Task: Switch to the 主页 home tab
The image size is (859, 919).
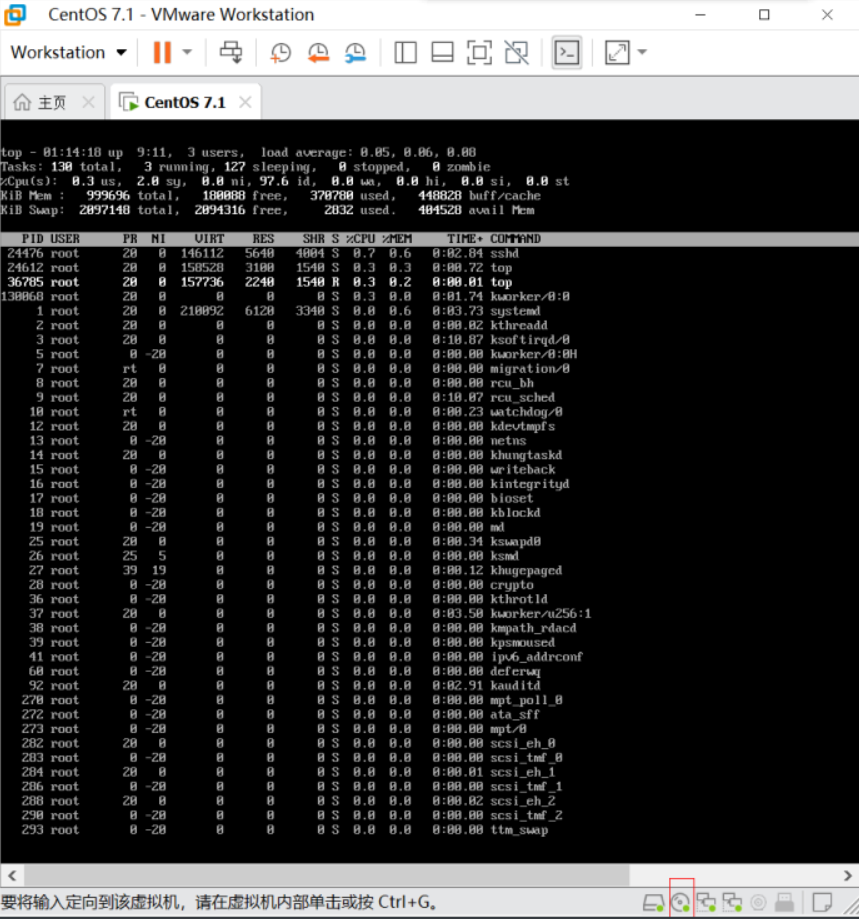Action: 42,102
